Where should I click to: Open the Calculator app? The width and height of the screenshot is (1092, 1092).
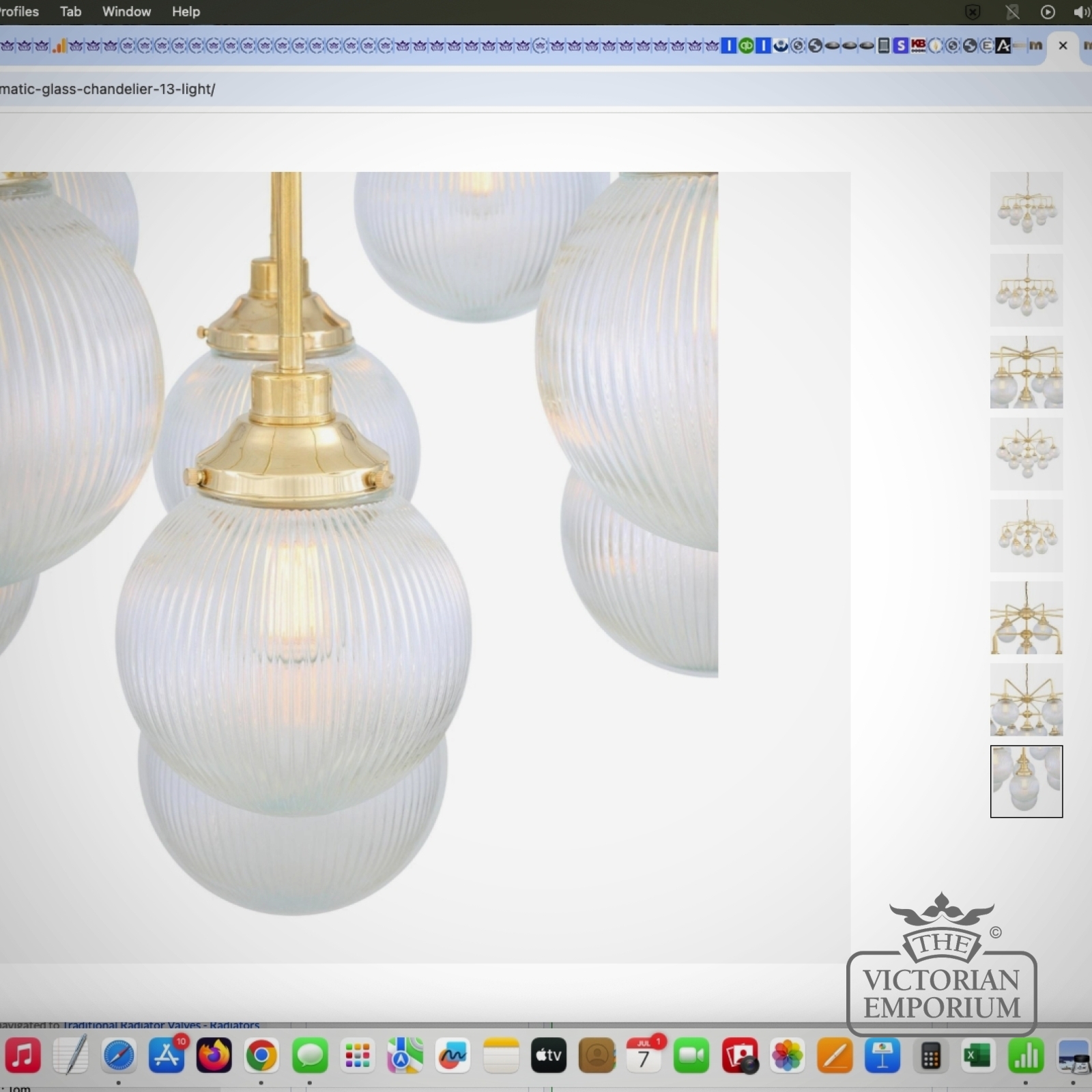click(x=930, y=1056)
